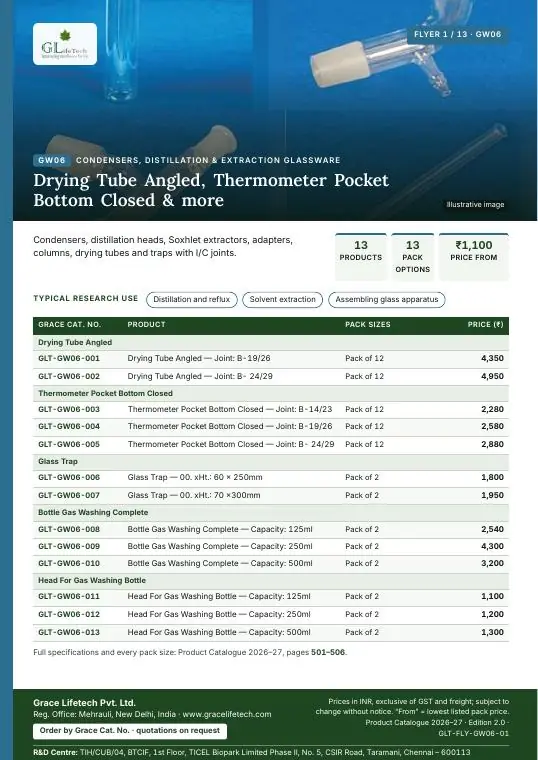
Task: Click catalog number GLT-GW06-013
Action: click(x=69, y=633)
